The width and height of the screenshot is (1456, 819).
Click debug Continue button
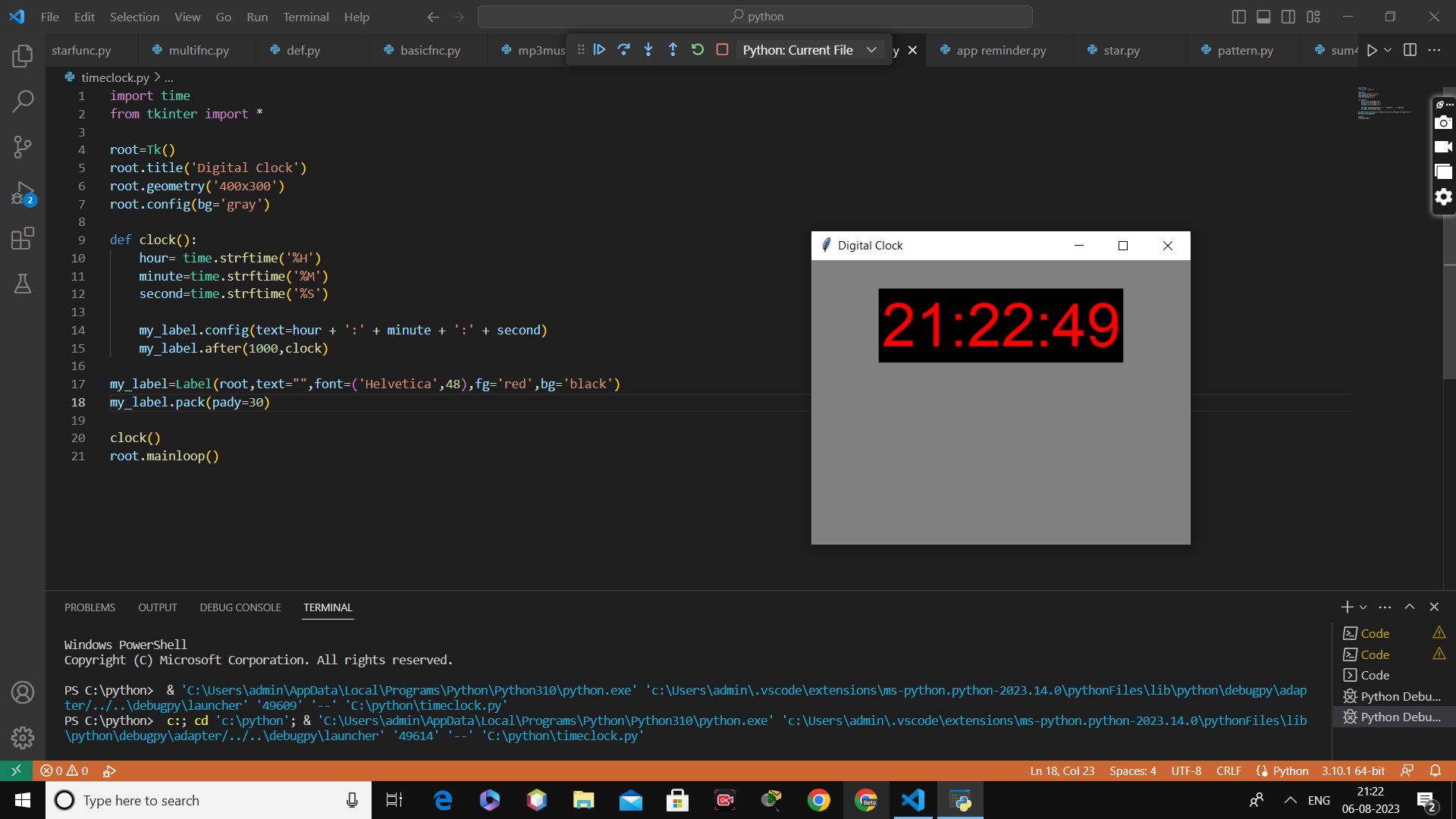point(599,49)
